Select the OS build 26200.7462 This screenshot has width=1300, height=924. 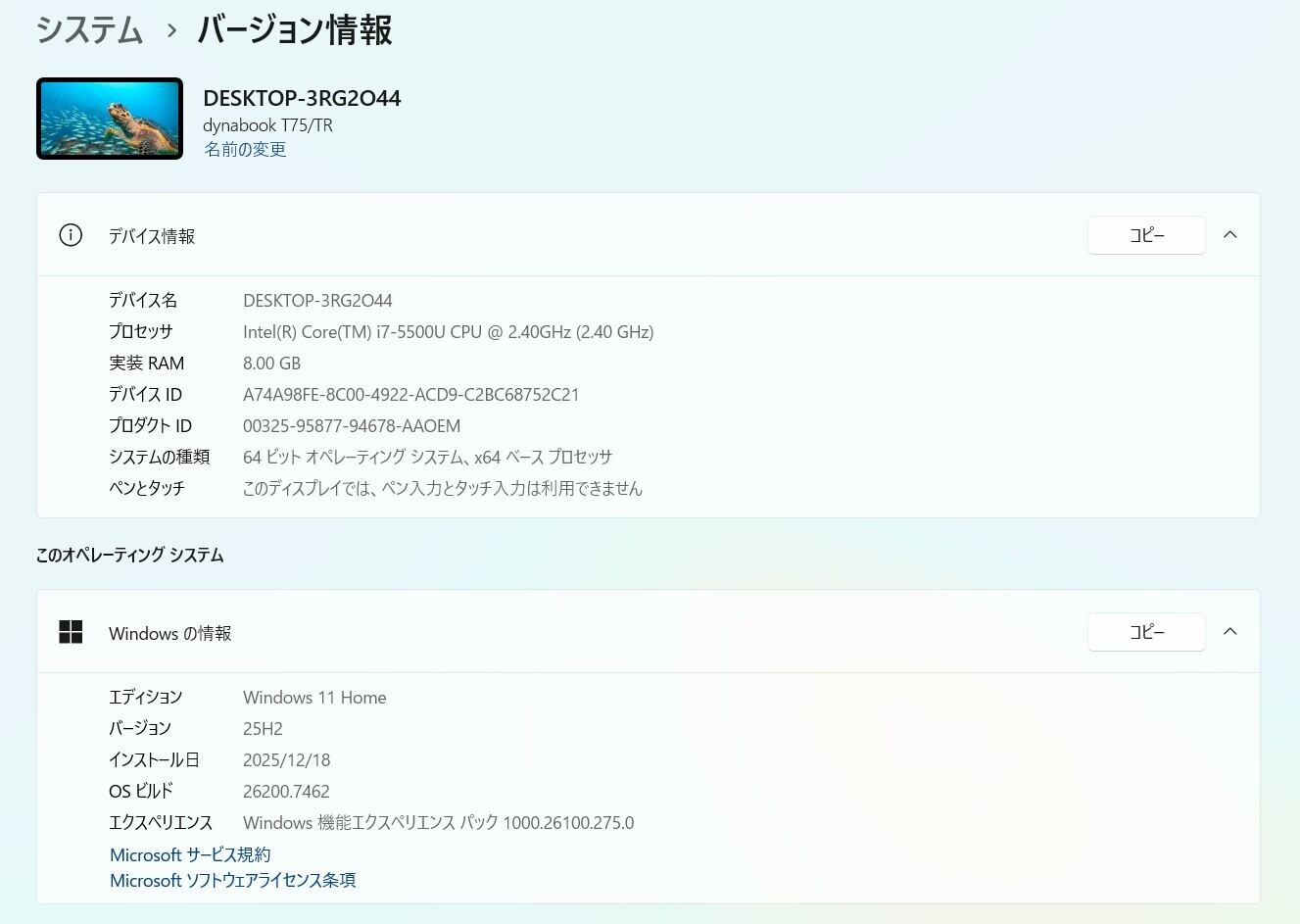pyautogui.click(x=286, y=792)
